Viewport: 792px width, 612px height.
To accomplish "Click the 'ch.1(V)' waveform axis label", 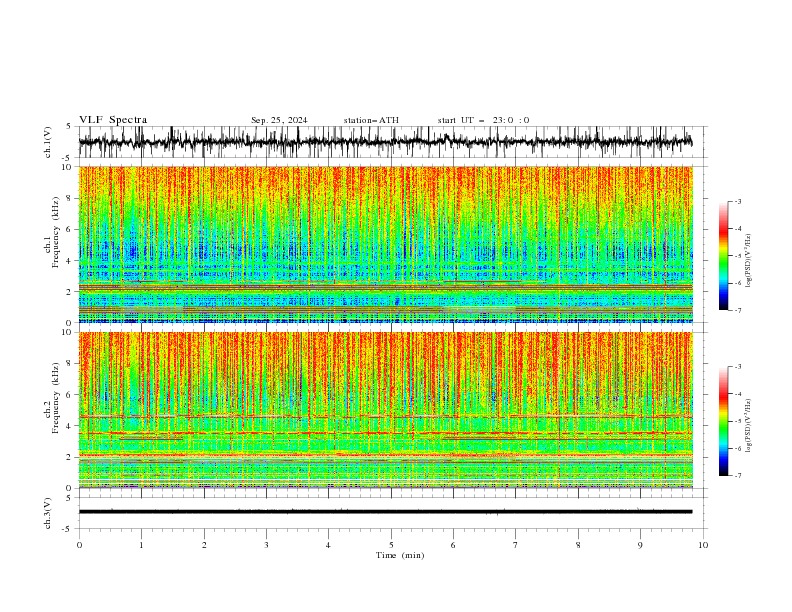I will [48, 142].
